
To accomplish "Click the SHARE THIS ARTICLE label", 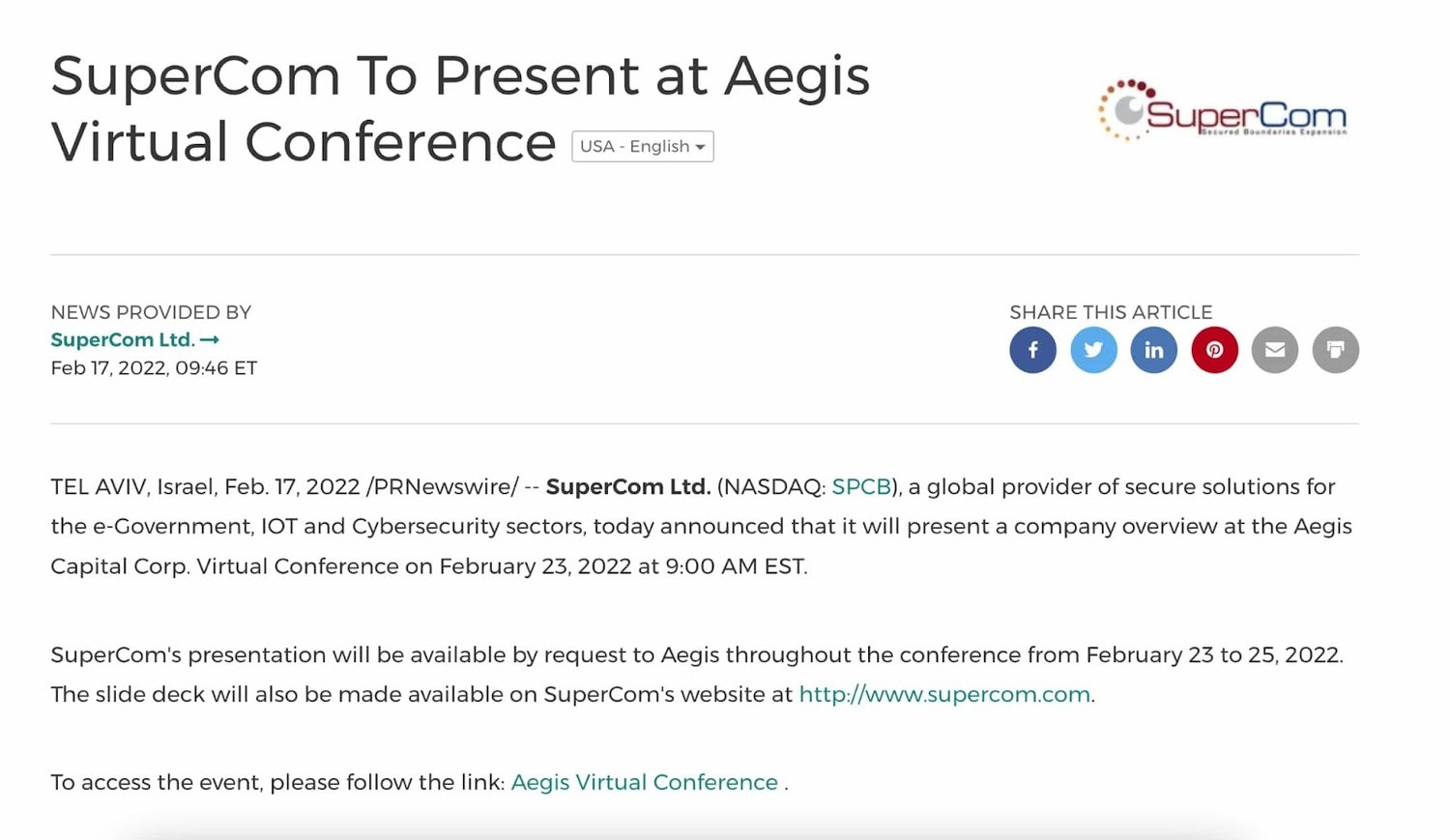I will pyautogui.click(x=1112, y=312).
